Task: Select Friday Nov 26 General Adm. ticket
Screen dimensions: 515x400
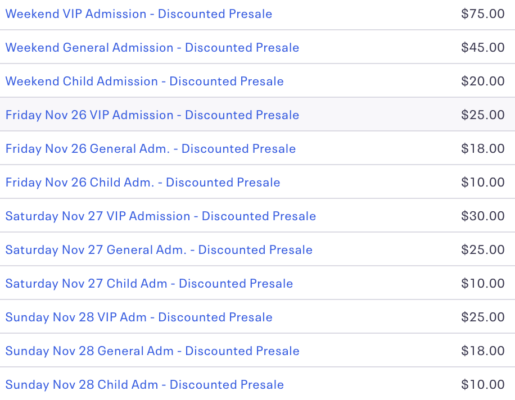Action: pyautogui.click(x=150, y=149)
